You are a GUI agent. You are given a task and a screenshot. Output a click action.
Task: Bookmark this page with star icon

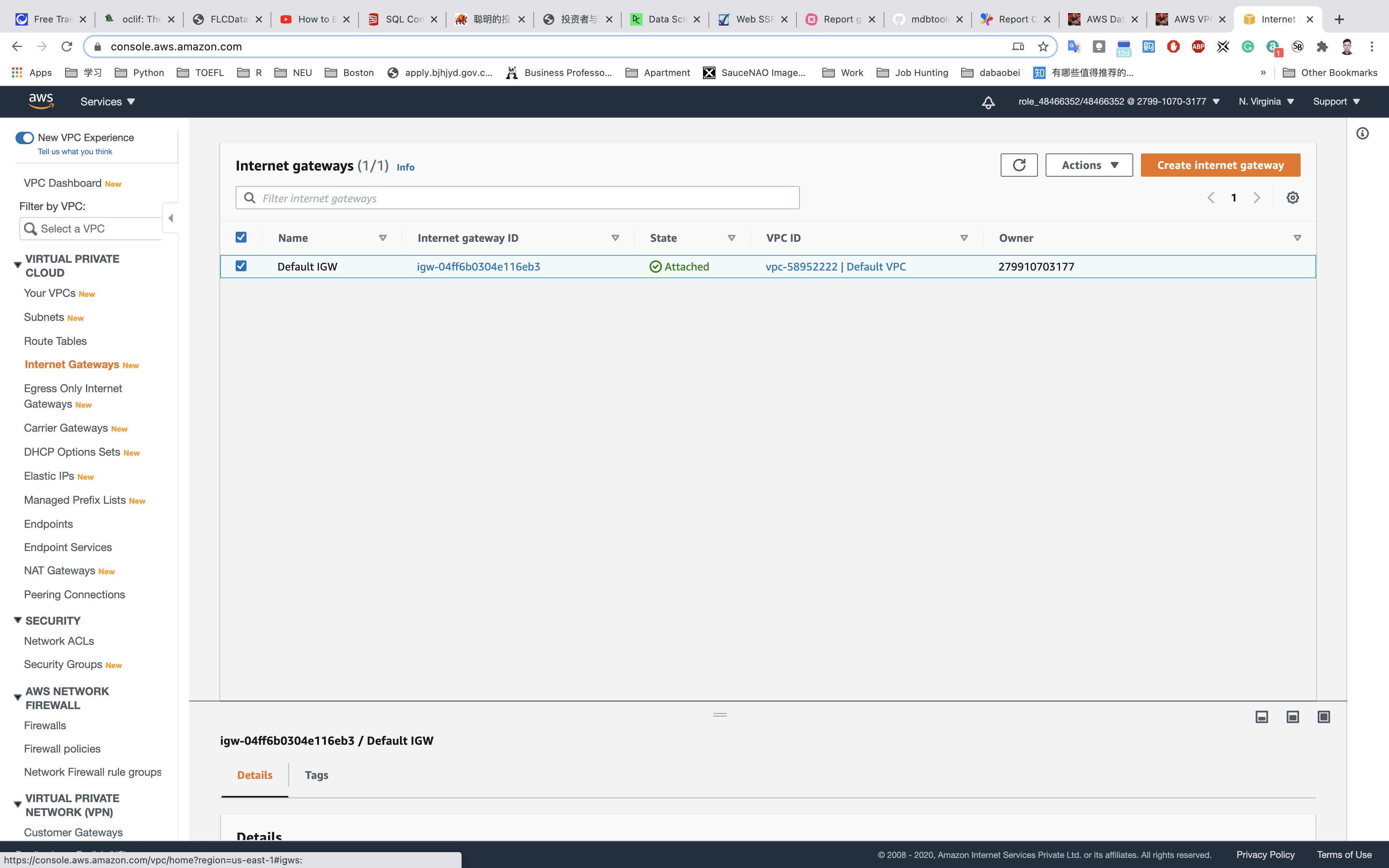pos(1043,46)
